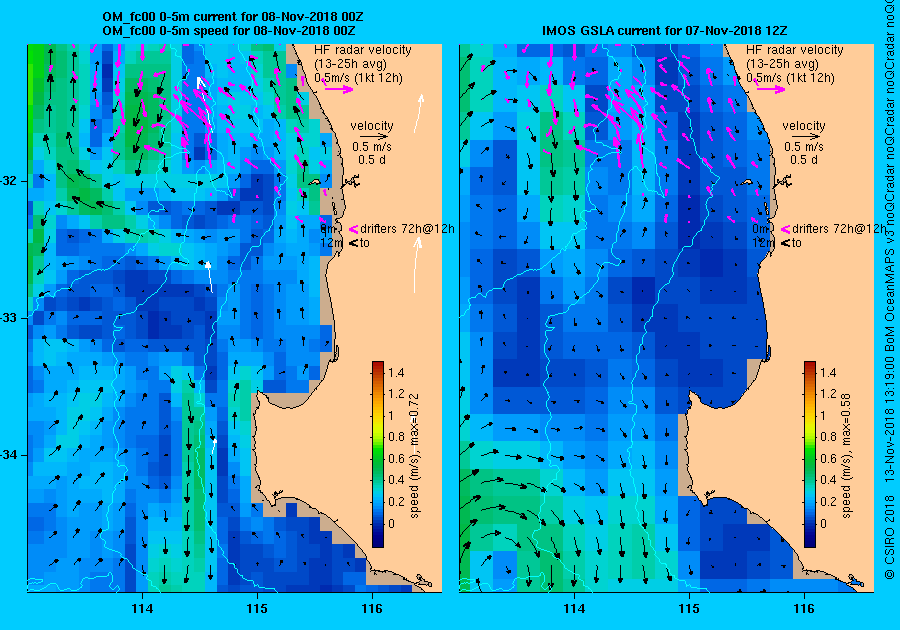This screenshot has width=900, height=630.
Task: Click longitude '116' under IMOS GSLA map
Action: coord(804,609)
